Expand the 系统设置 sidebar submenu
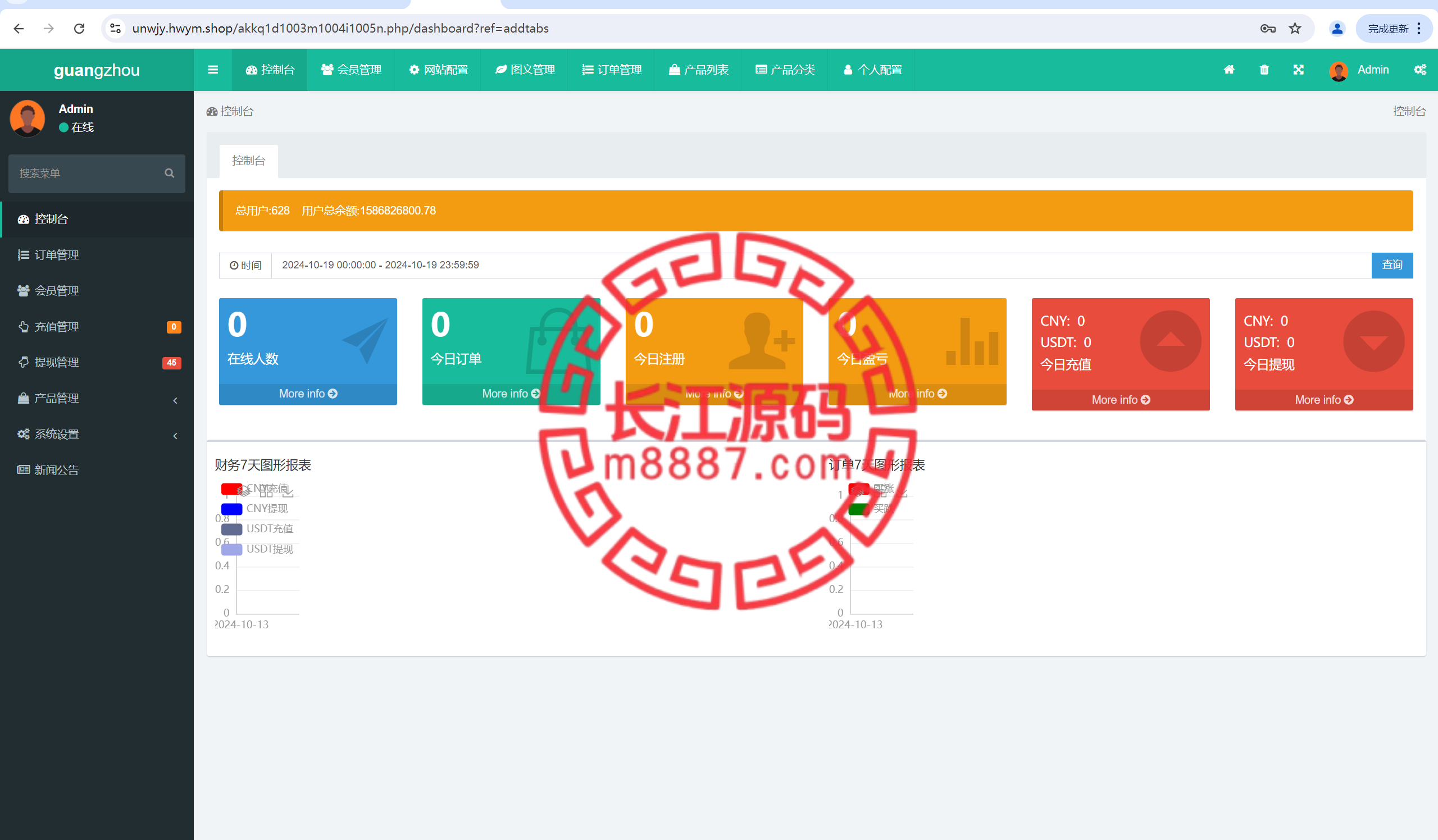 pos(97,434)
